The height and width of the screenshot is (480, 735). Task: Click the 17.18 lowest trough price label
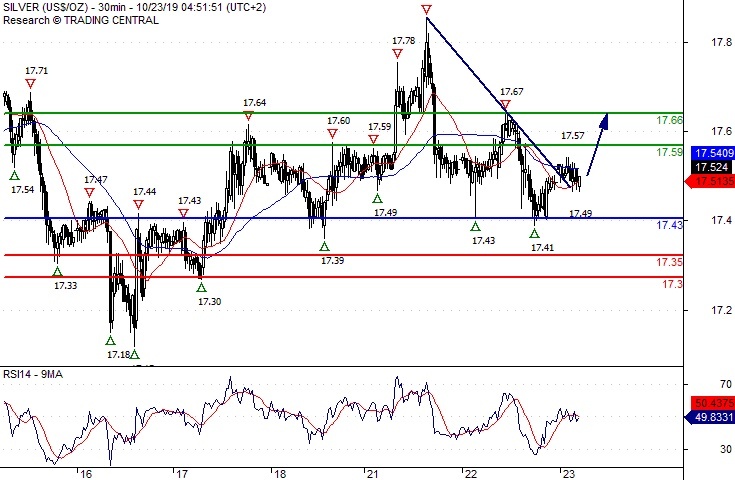click(118, 355)
